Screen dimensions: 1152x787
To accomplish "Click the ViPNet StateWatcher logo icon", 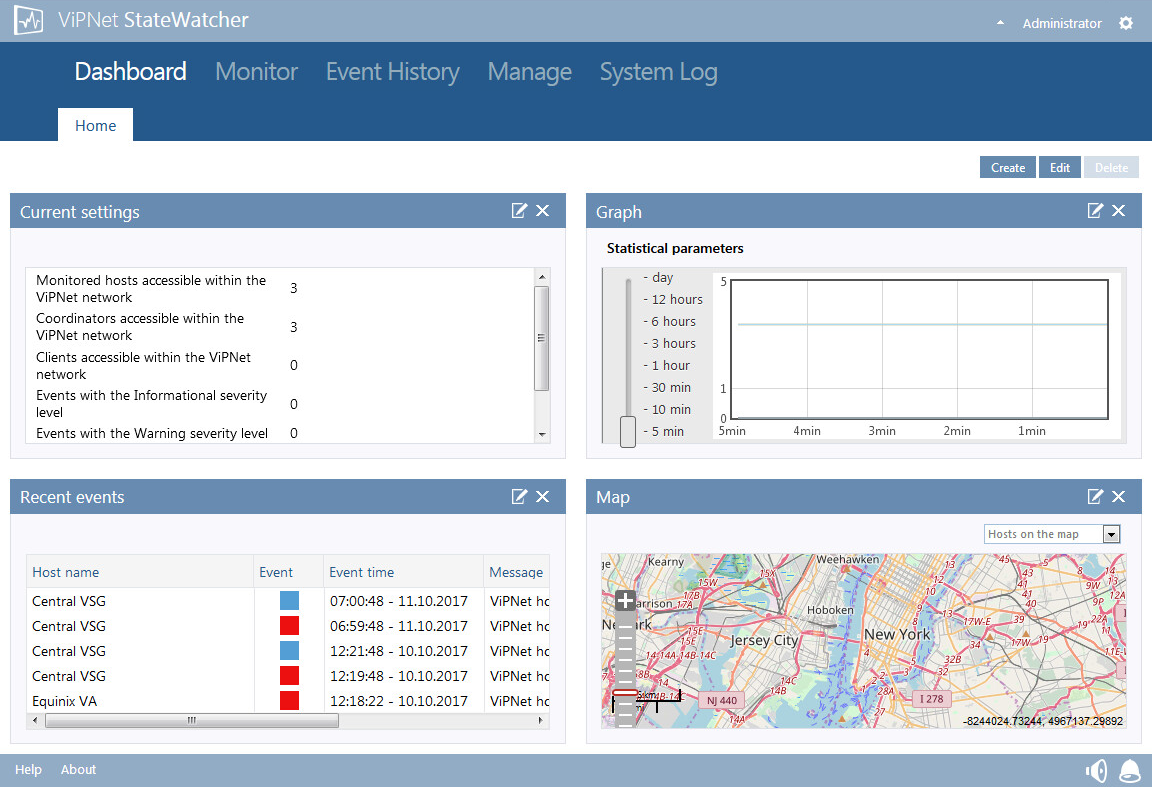I will (x=29, y=21).
